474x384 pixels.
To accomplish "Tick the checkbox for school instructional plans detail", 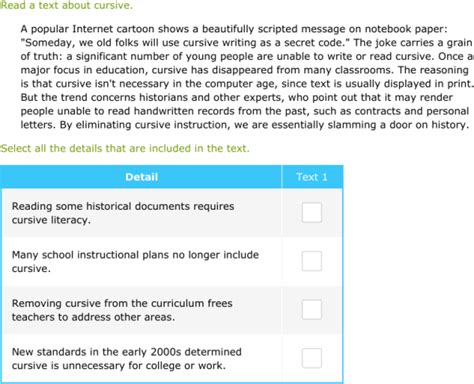I will tap(312, 261).
